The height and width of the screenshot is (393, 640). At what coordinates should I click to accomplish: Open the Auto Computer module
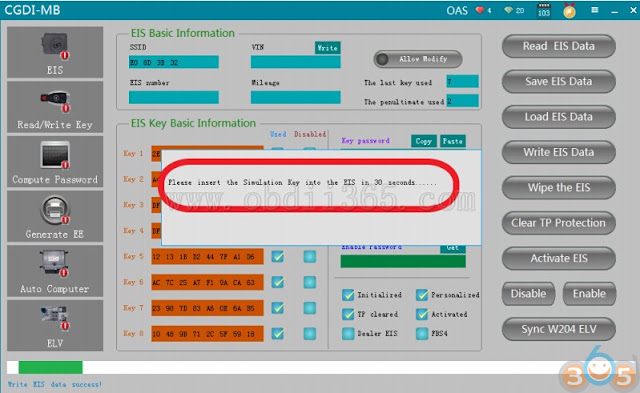[x=55, y=271]
